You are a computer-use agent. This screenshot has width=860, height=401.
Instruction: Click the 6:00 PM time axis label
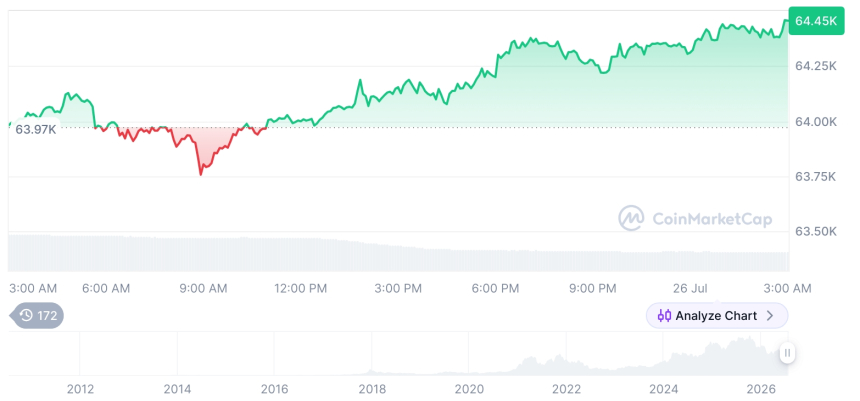pos(496,288)
